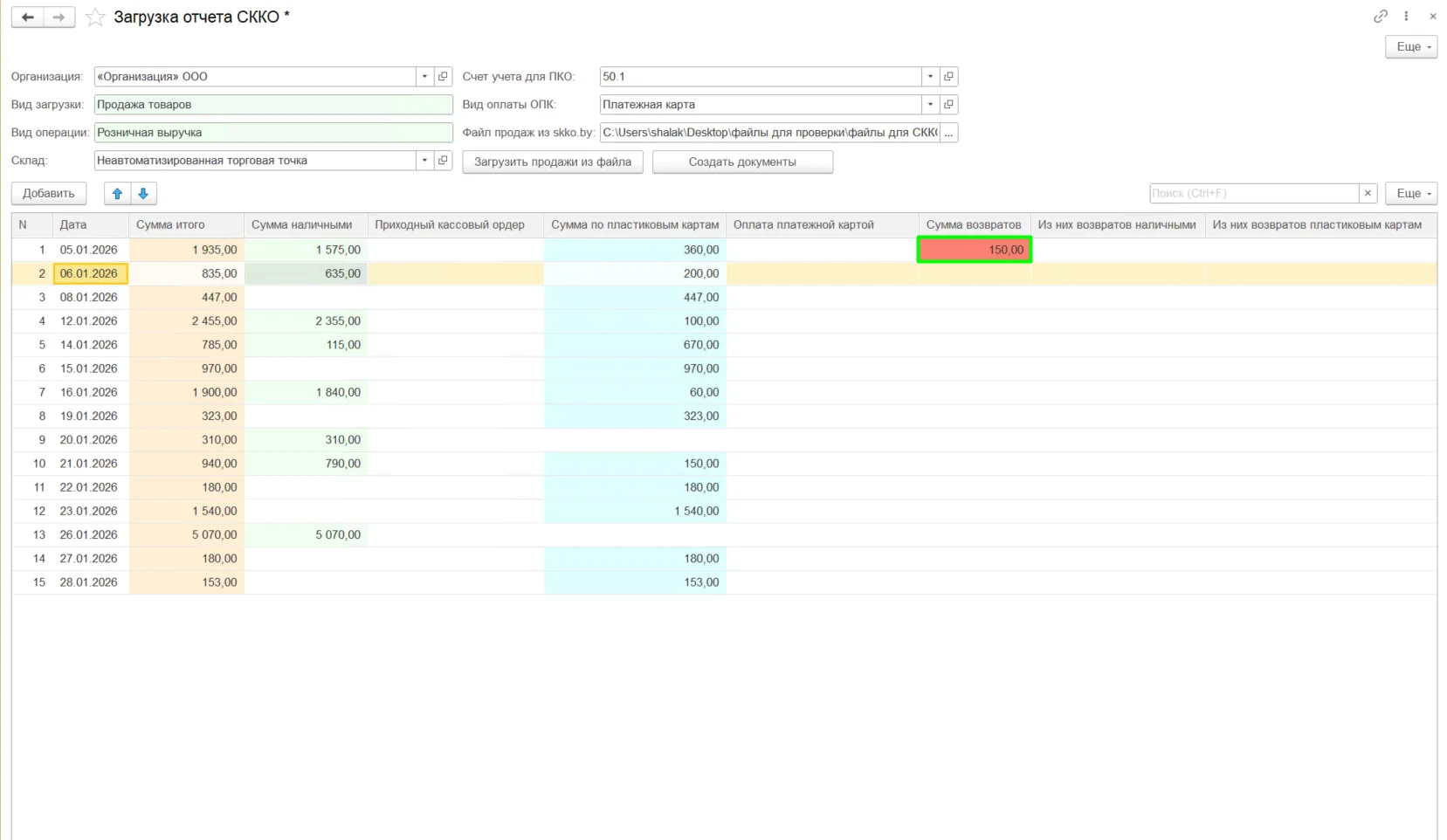This screenshot has width=1447, height=840.
Task: Browse for the skko.by sales file with the ellipsis
Action: pos(948,133)
